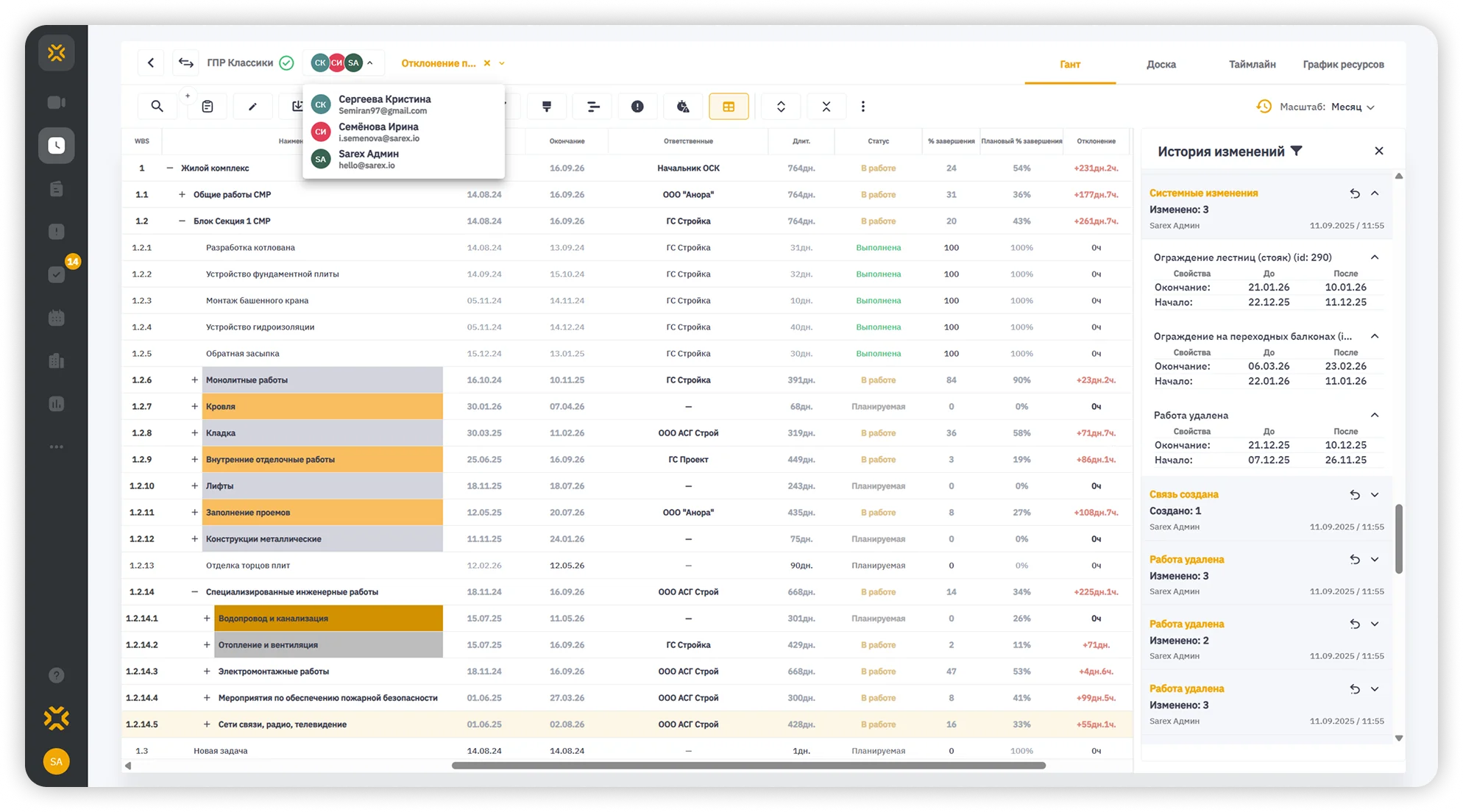Click the pencil edit icon
The height and width of the screenshot is (812, 1463).
252,107
